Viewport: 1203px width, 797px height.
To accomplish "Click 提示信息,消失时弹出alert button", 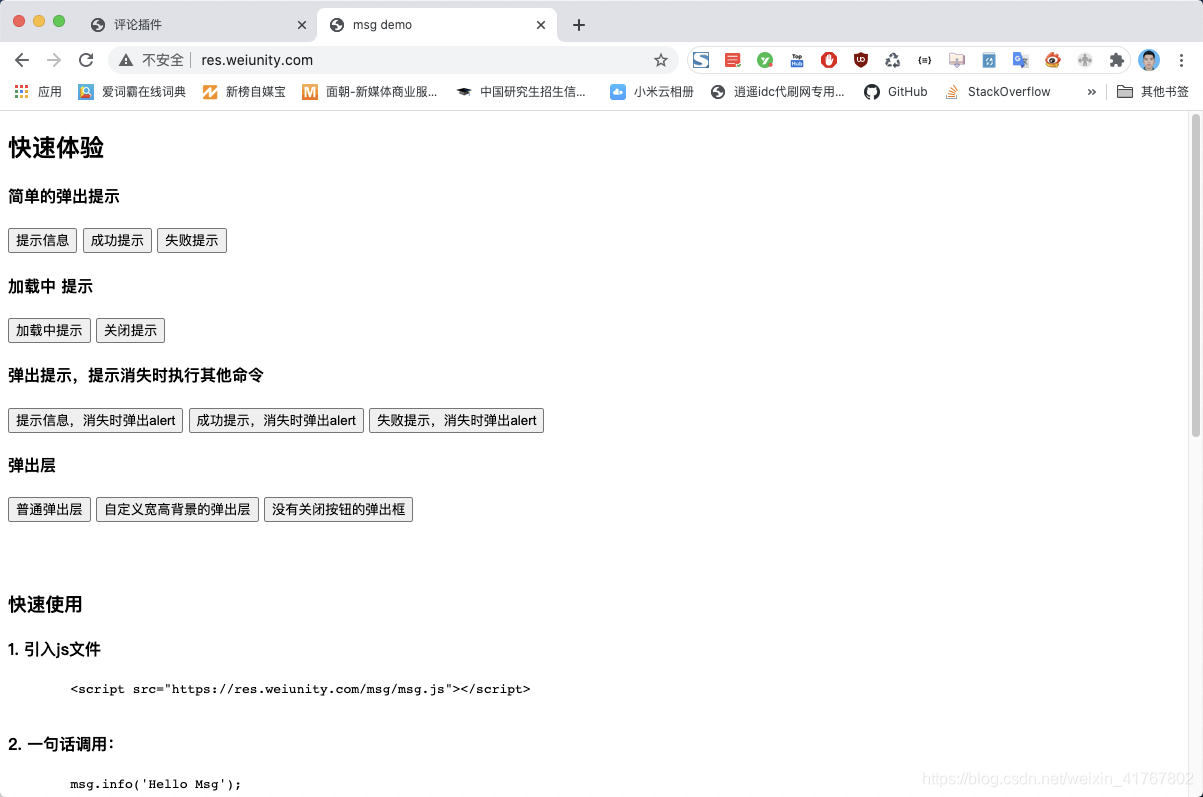I will pyautogui.click(x=96, y=420).
